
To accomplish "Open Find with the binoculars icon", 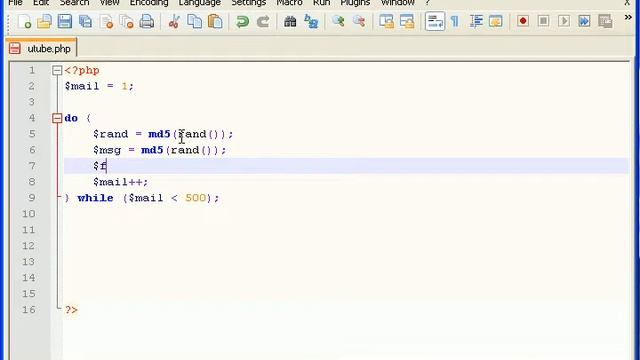I will tap(290, 21).
